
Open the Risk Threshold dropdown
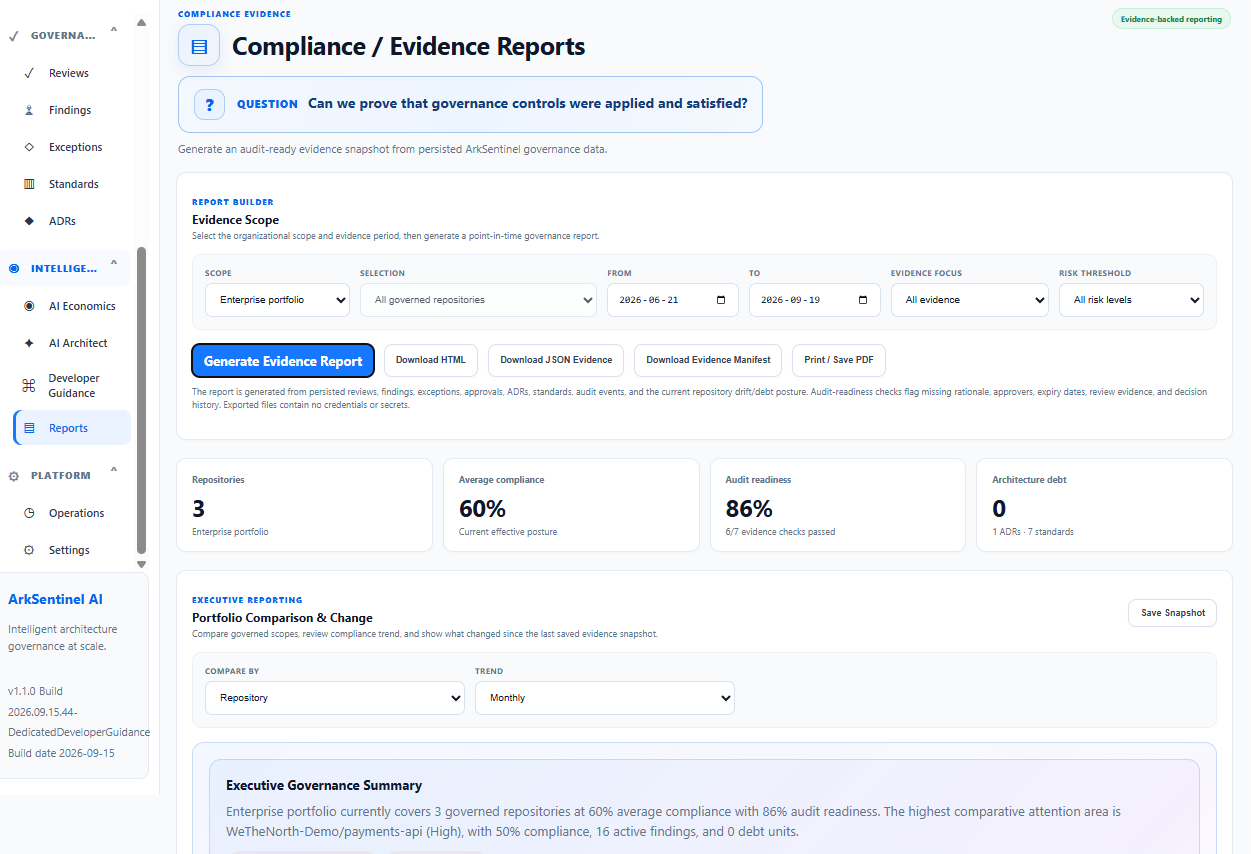point(1131,300)
